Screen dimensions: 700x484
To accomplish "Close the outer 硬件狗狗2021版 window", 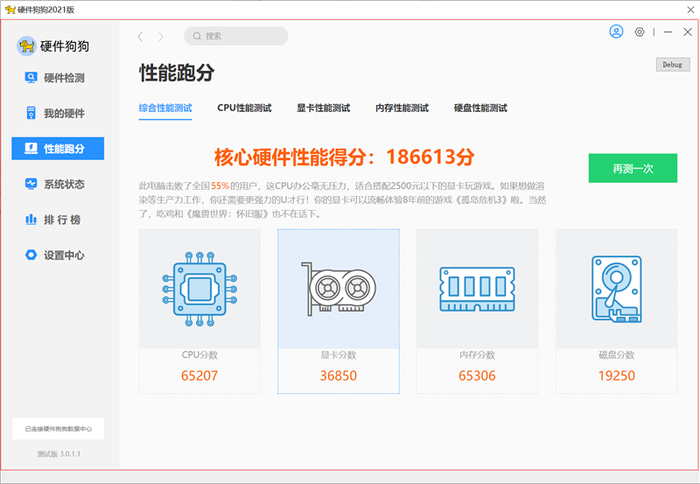I will coord(690,10).
